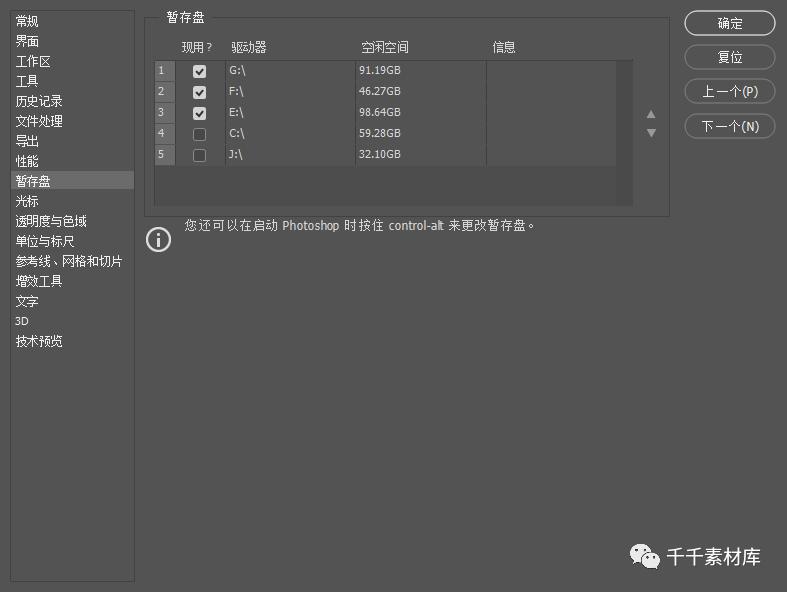
Task: Click the 98.64GB free space value
Action: pos(380,112)
